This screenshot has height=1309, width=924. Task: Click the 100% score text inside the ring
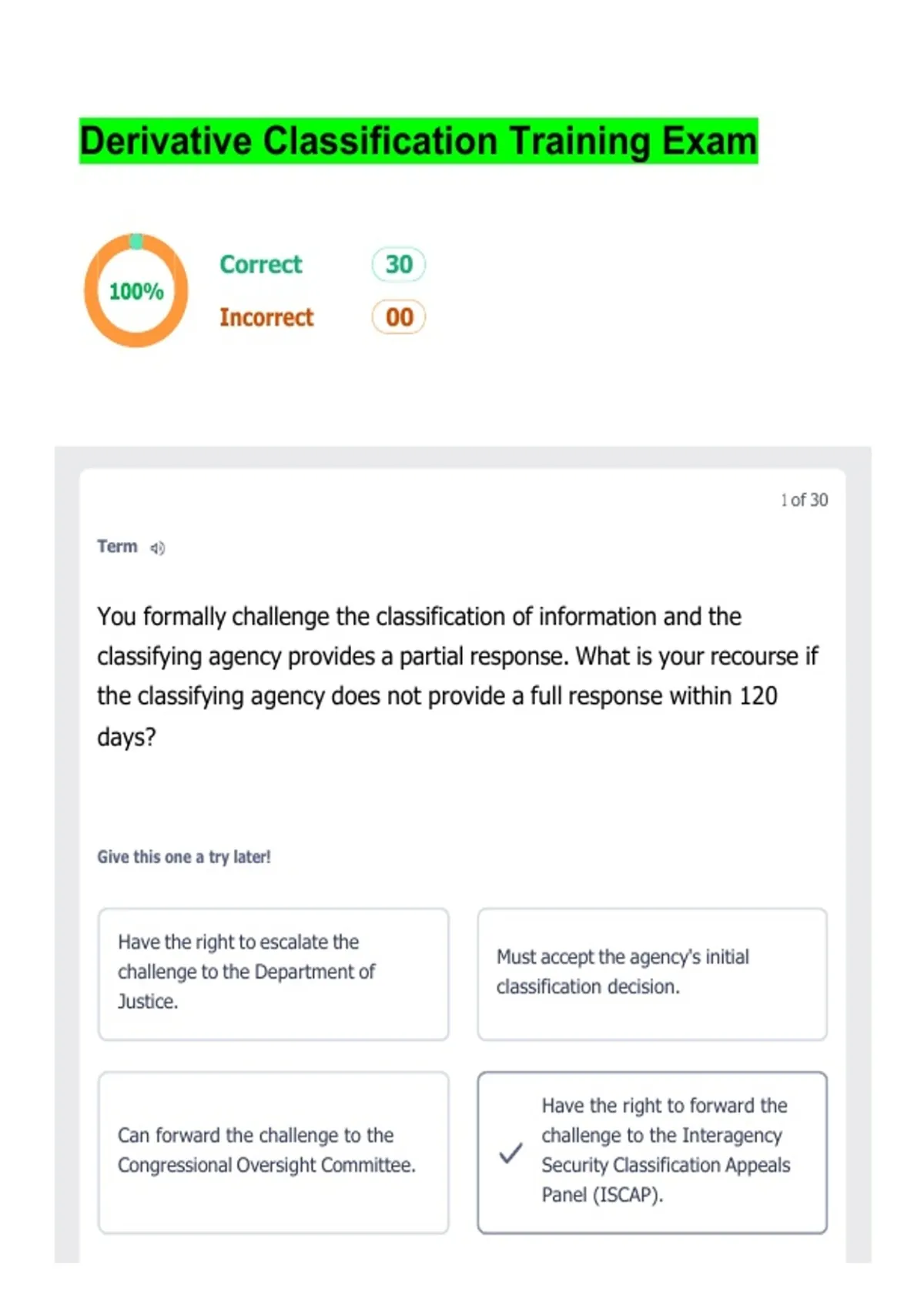(136, 292)
